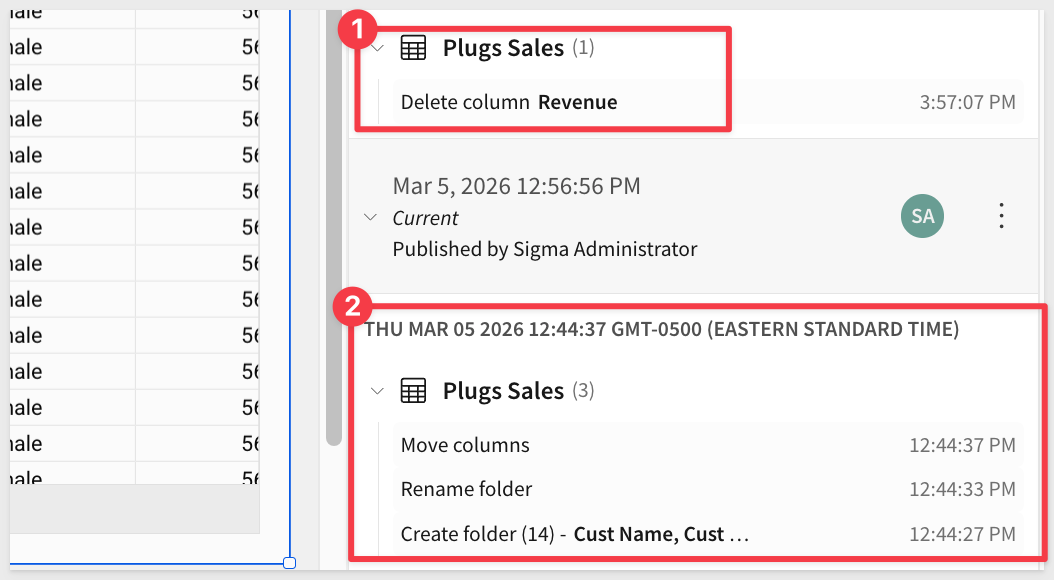Click the Published by Sigma Administrator text
The height and width of the screenshot is (580, 1054).
click(544, 248)
